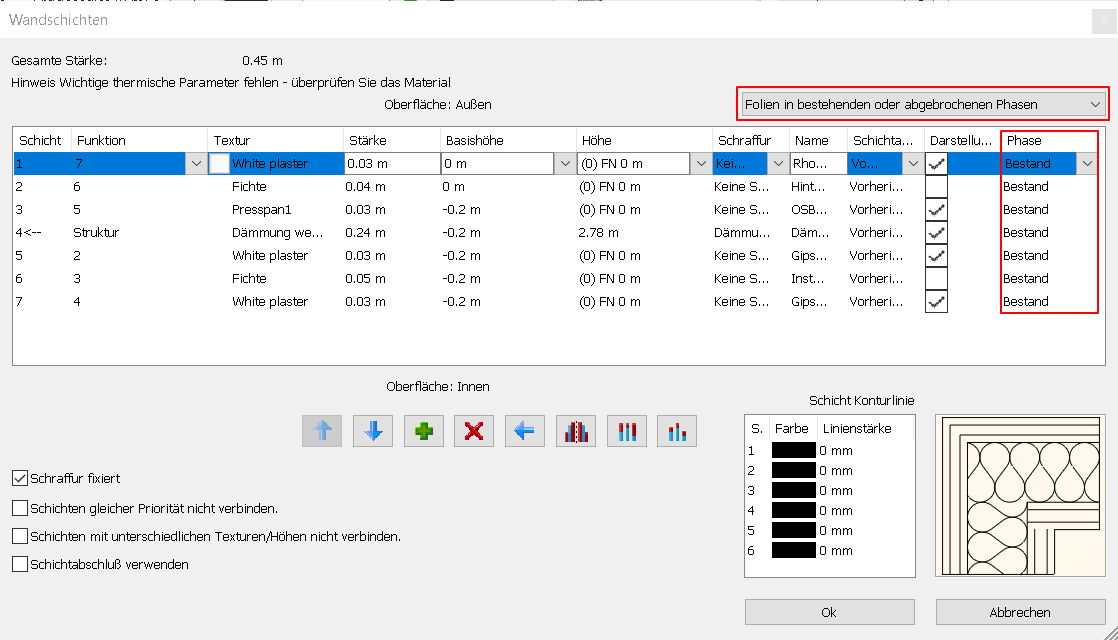Tick Schichten mit unterschiedlichen Texturen/Höhen nicht verbinden
The height and width of the screenshot is (640, 1118).
click(x=20, y=536)
